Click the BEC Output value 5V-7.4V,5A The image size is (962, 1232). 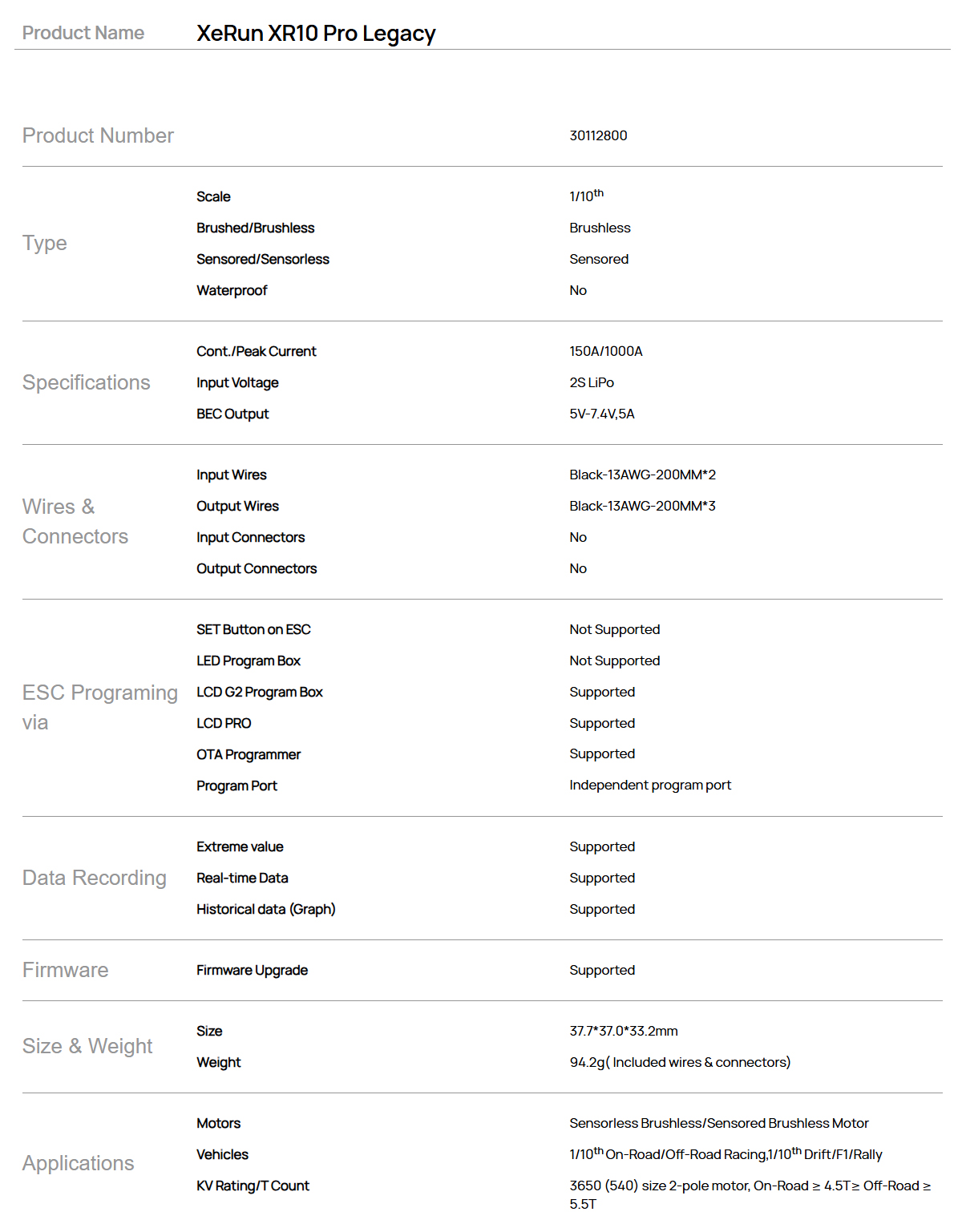[x=601, y=414]
